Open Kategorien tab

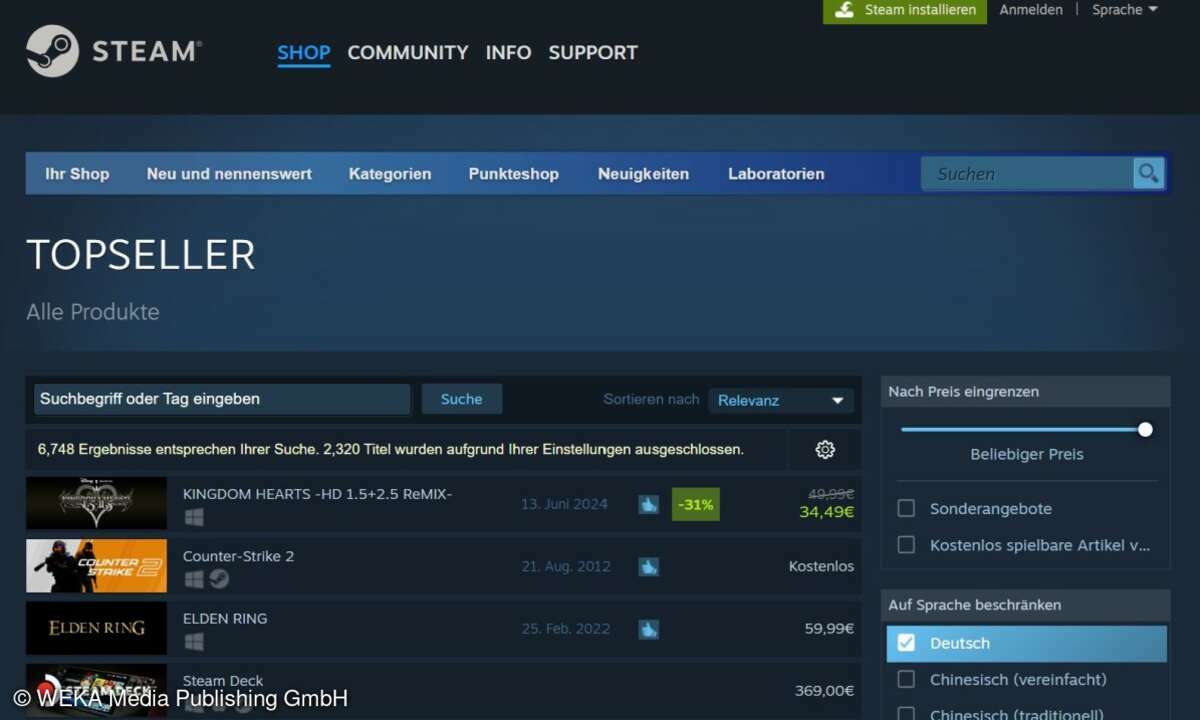pos(390,173)
